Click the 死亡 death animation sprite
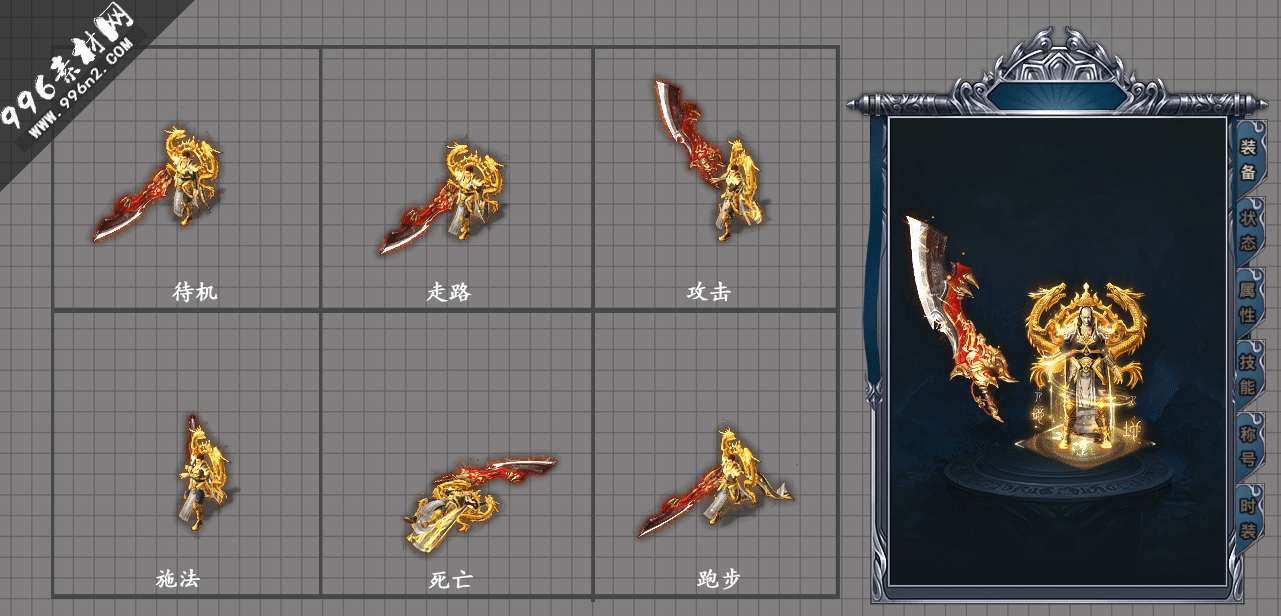1281x616 pixels. click(480, 501)
